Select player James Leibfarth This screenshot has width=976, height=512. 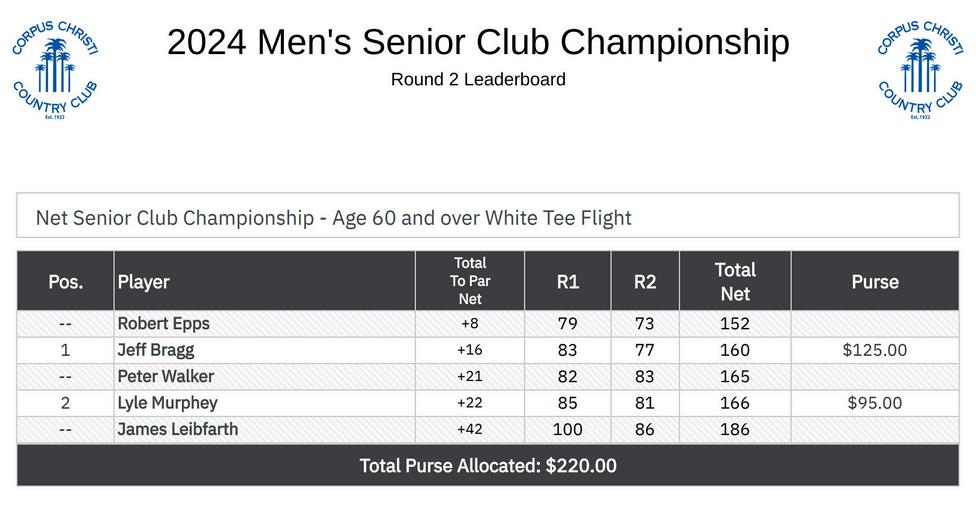178,430
